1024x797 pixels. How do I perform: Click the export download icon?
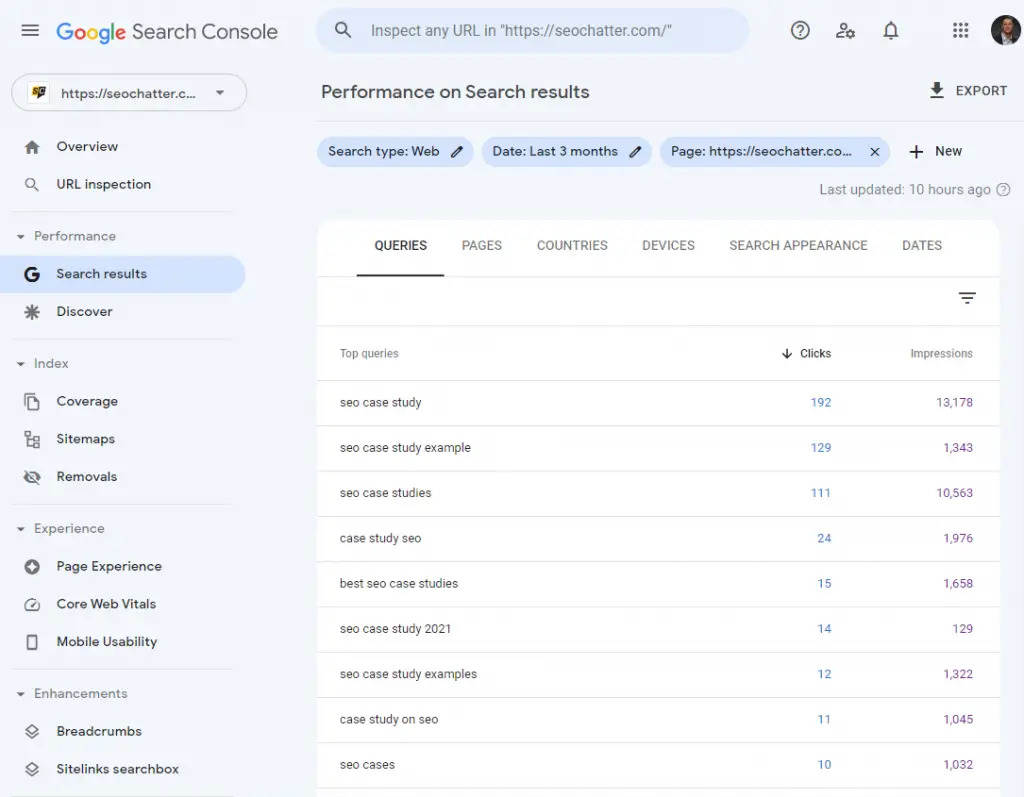pos(936,90)
